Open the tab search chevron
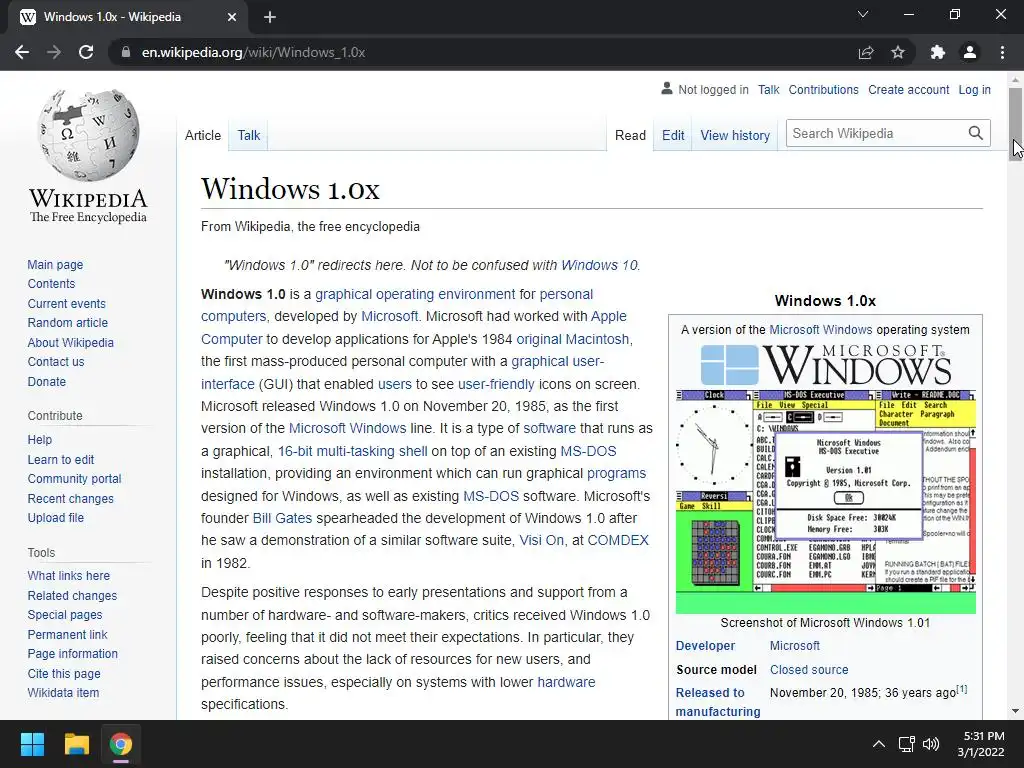The image size is (1024, 768). point(863,14)
